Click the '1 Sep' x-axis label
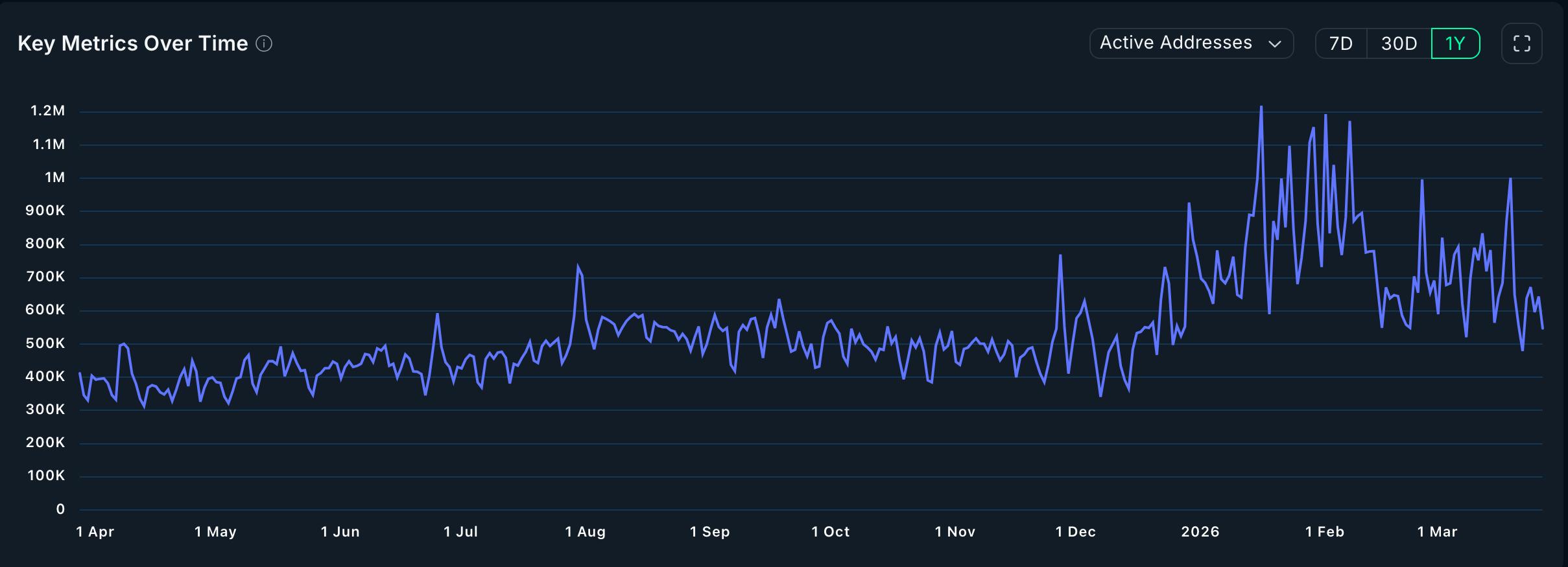 [x=709, y=532]
